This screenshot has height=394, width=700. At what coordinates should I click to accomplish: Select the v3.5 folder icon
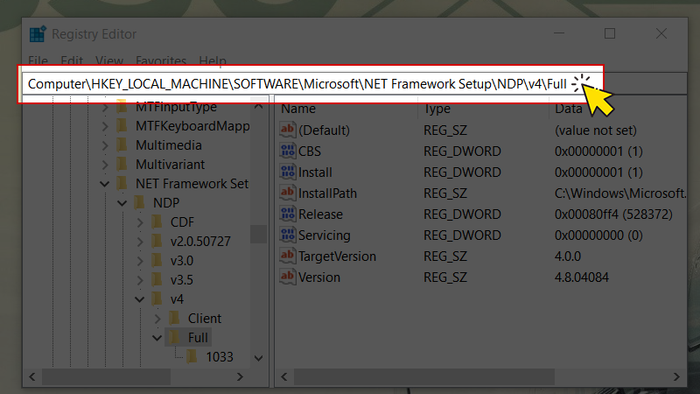(157, 279)
